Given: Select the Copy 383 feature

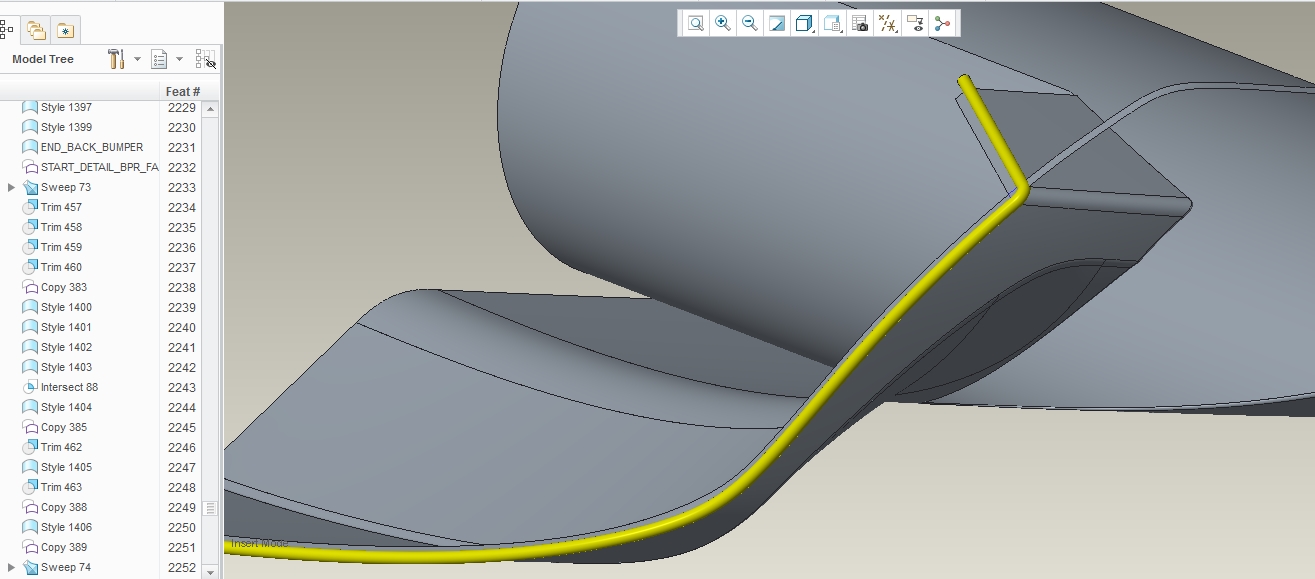Looking at the screenshot, I should coord(63,287).
